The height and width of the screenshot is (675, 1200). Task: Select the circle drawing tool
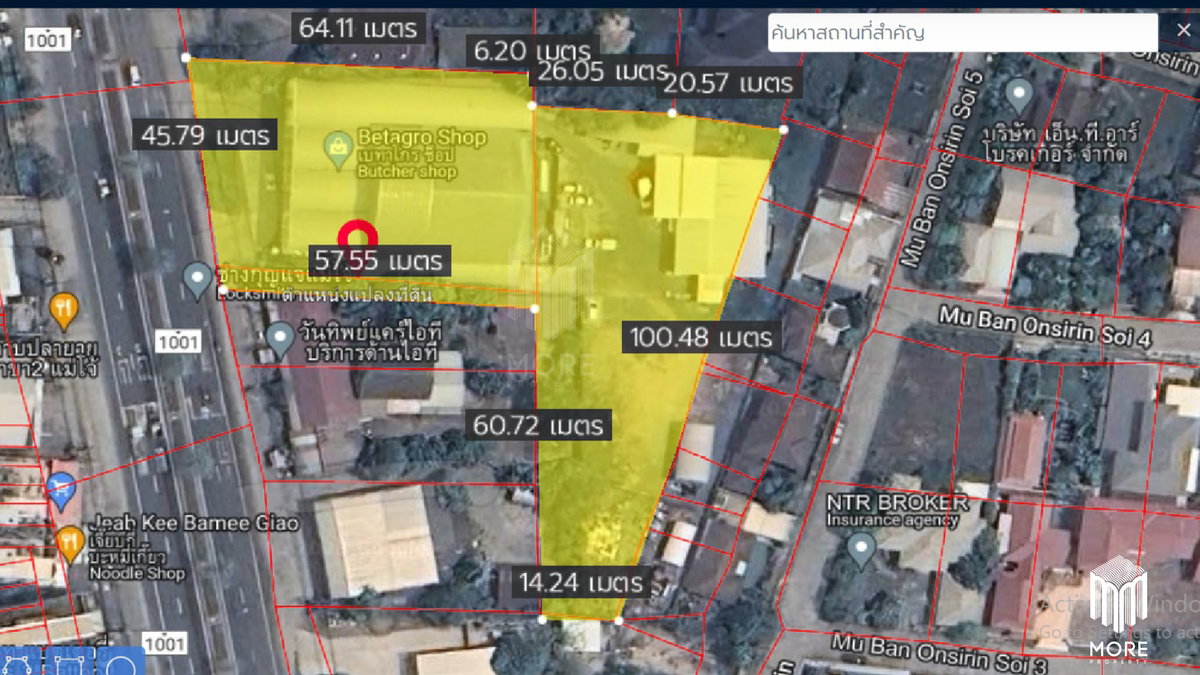120,664
